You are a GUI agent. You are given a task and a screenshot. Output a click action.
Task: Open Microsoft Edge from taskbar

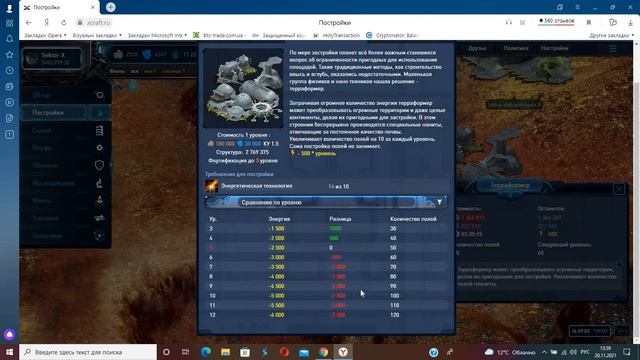206,352
